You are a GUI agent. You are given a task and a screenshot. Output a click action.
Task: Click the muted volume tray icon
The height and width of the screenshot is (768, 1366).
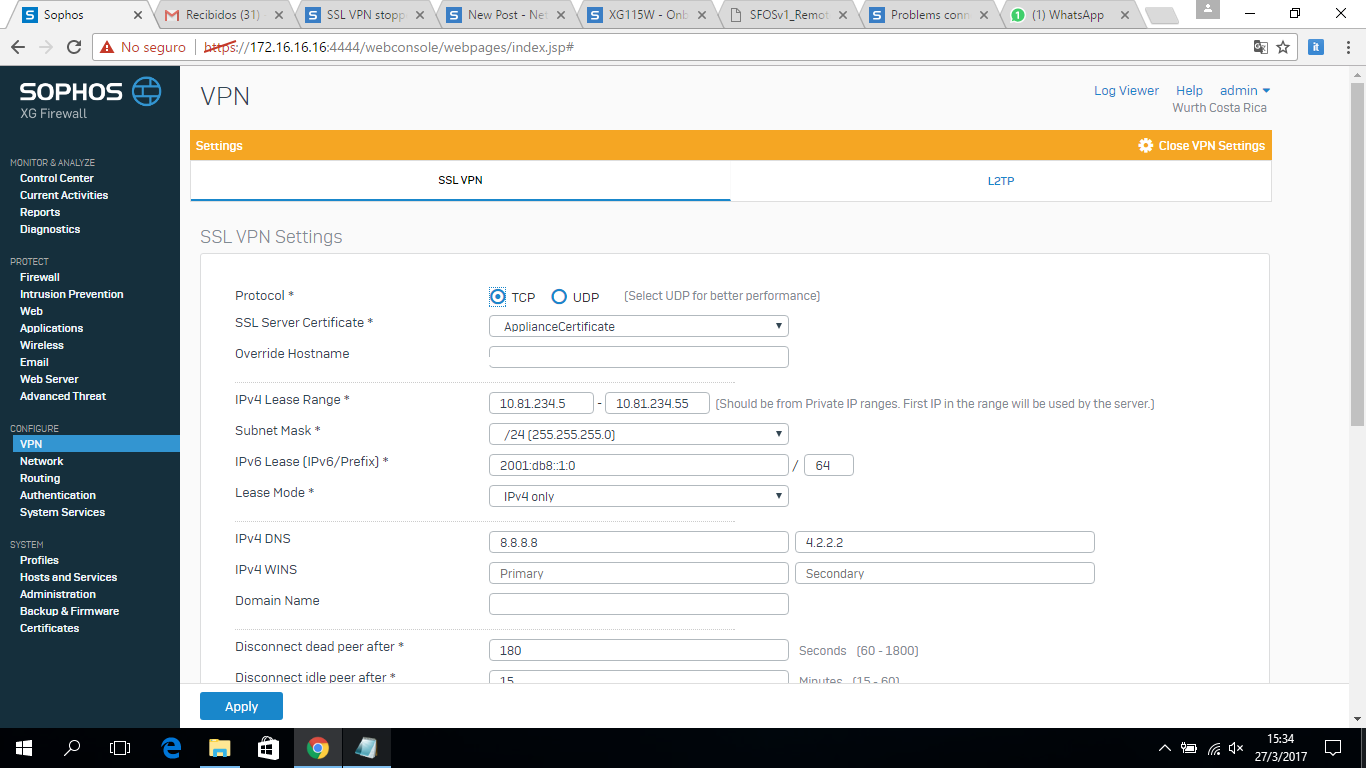[1236, 748]
